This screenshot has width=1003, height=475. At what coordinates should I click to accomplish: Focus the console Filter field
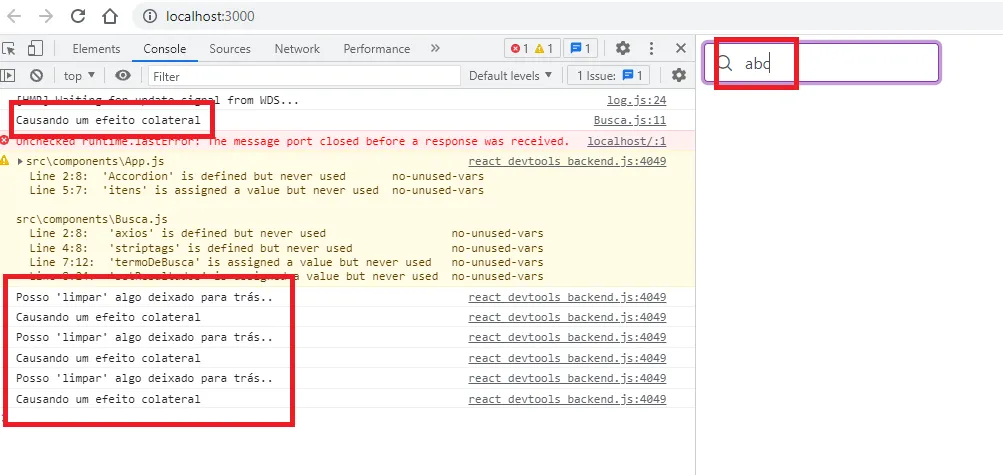click(304, 76)
